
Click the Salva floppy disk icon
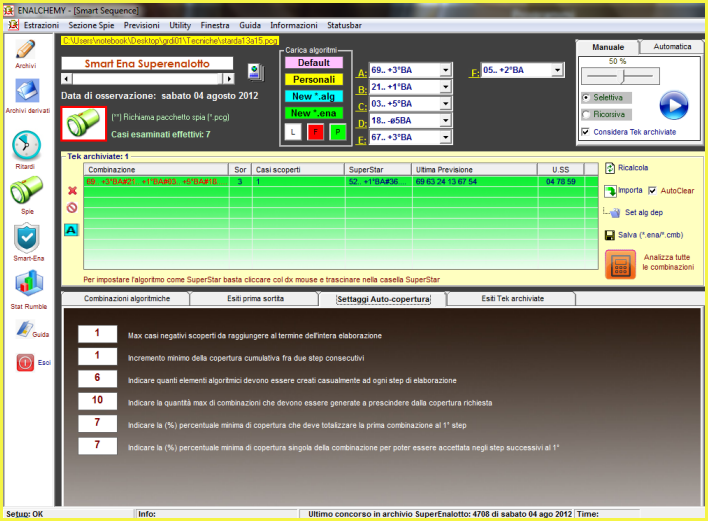(610, 235)
